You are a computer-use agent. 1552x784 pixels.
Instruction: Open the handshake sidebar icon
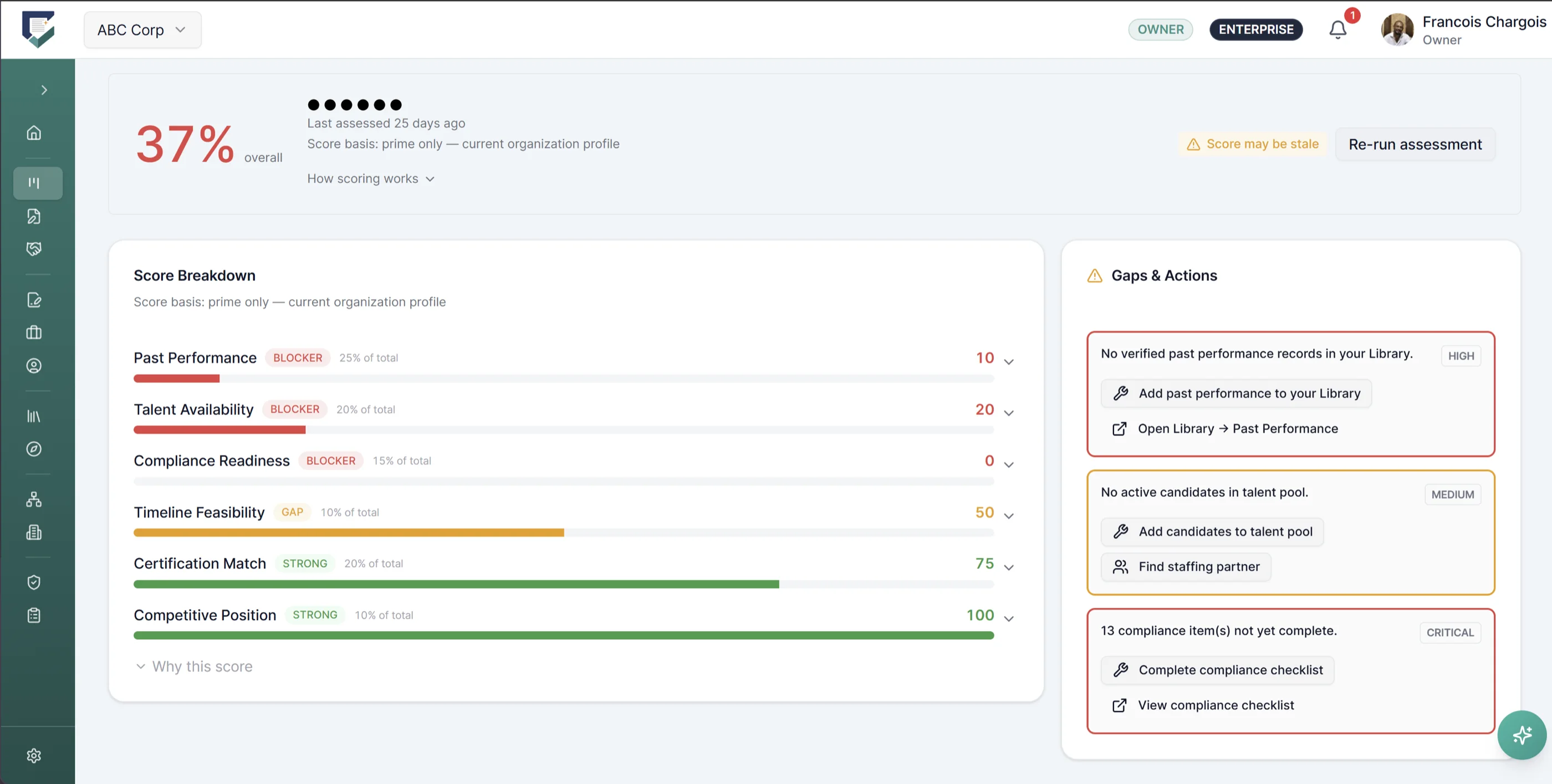(34, 249)
